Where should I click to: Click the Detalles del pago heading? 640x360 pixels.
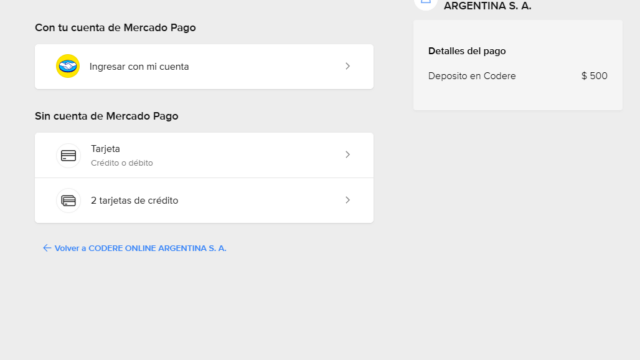point(467,51)
